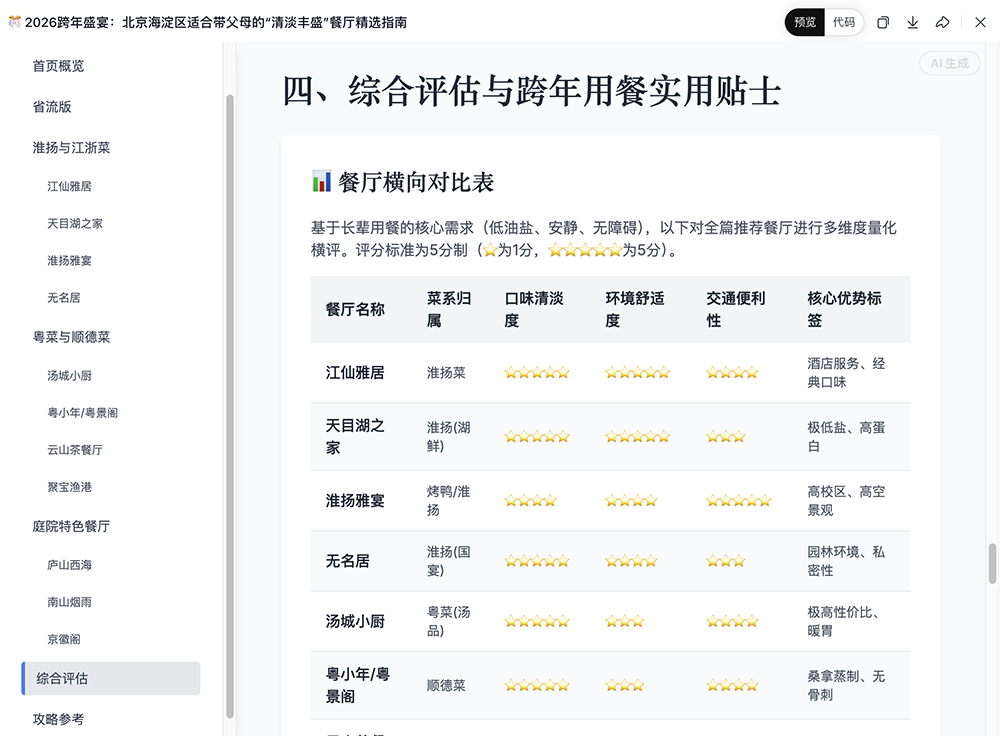Viewport: 1000px width, 736px height.
Task: Select 京徽阁 under 庭院特色餐厅
Action: (68, 638)
